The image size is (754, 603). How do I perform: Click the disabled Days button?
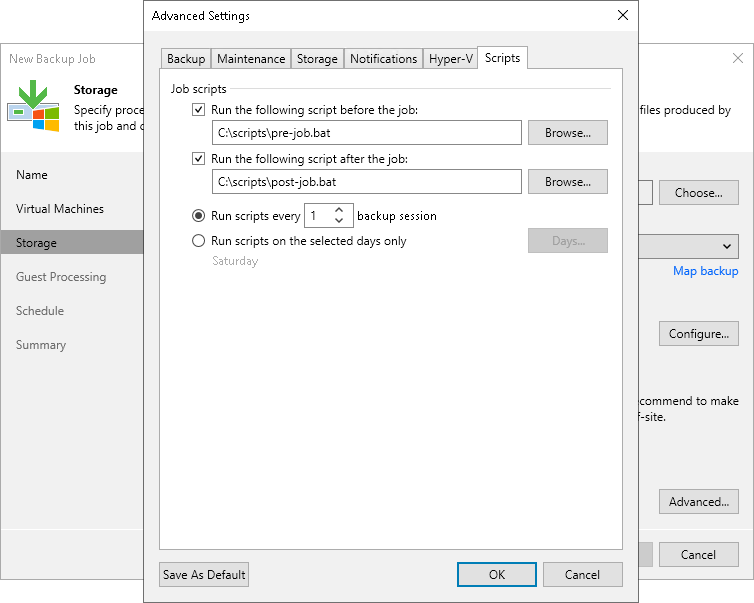(567, 240)
